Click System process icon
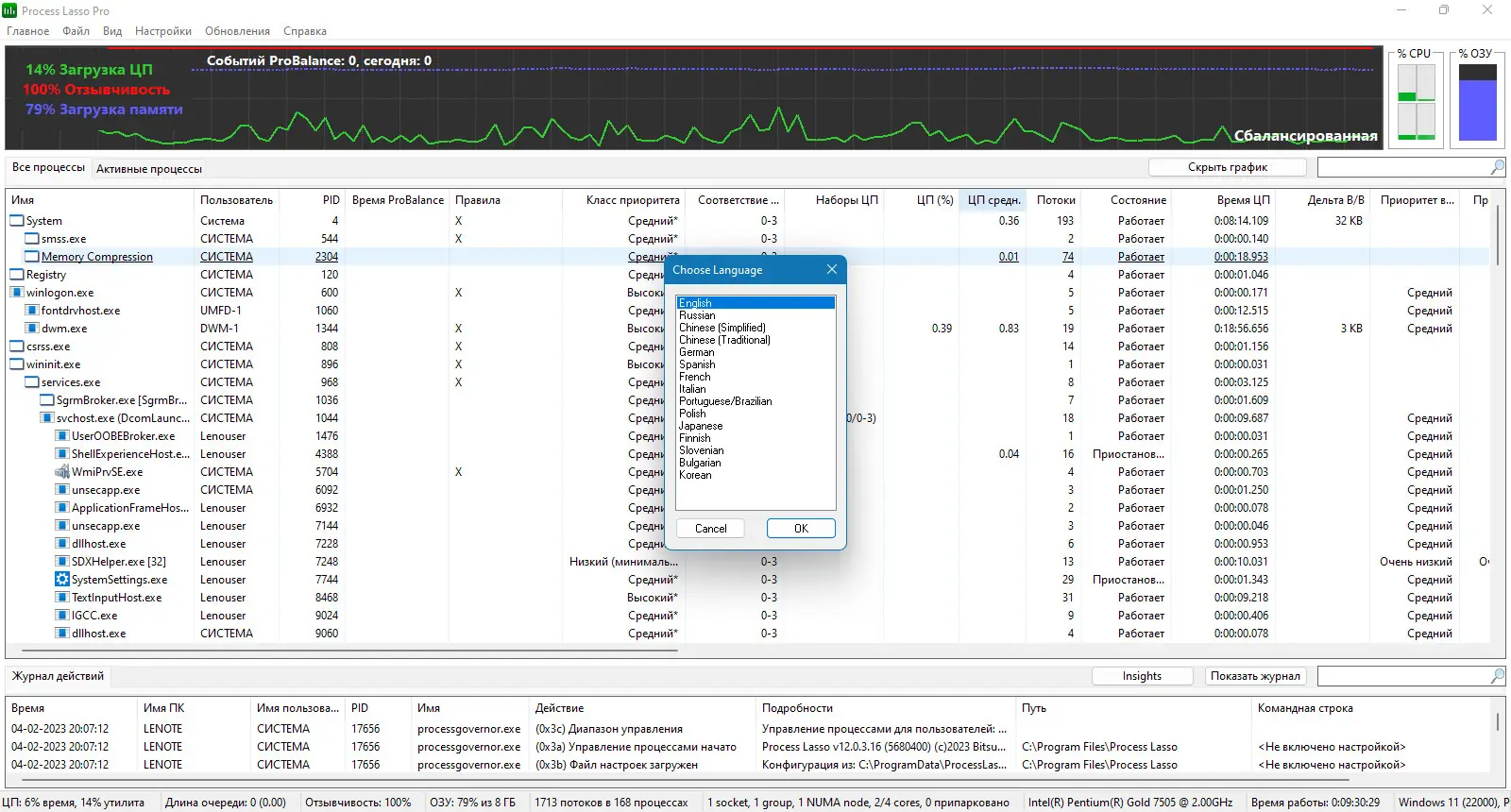Screen dimensions: 1511x812 coord(17,221)
